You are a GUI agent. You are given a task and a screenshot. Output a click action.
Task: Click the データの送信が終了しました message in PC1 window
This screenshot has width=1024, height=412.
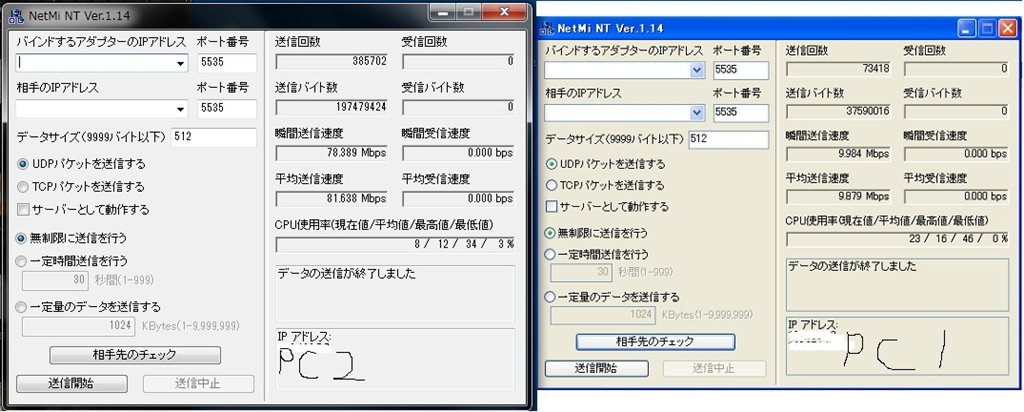(x=852, y=266)
